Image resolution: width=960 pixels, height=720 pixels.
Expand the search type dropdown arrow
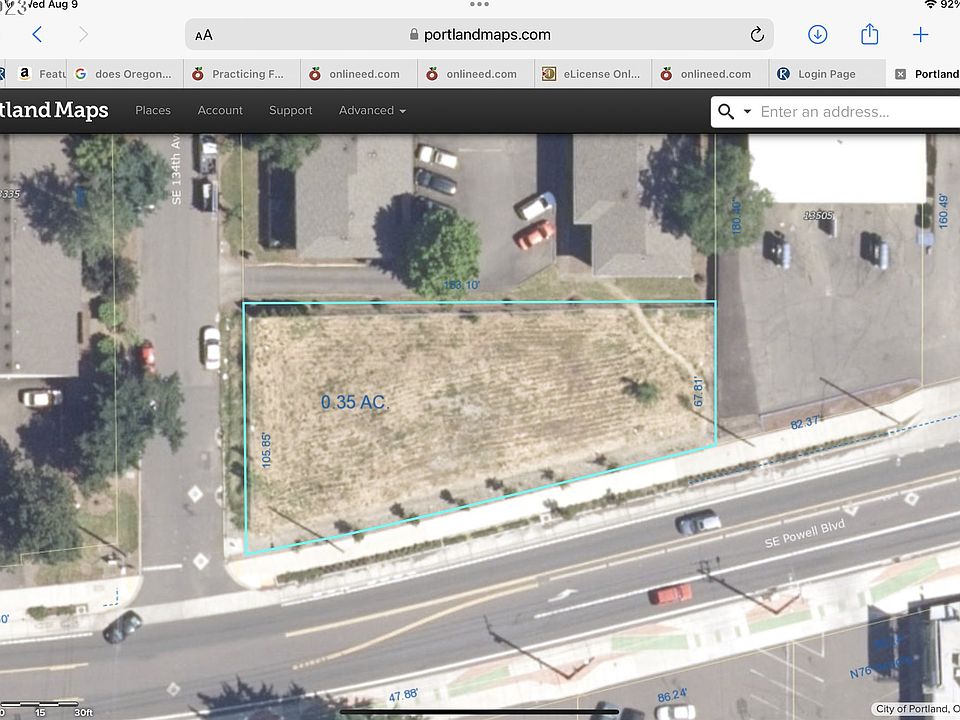(747, 111)
